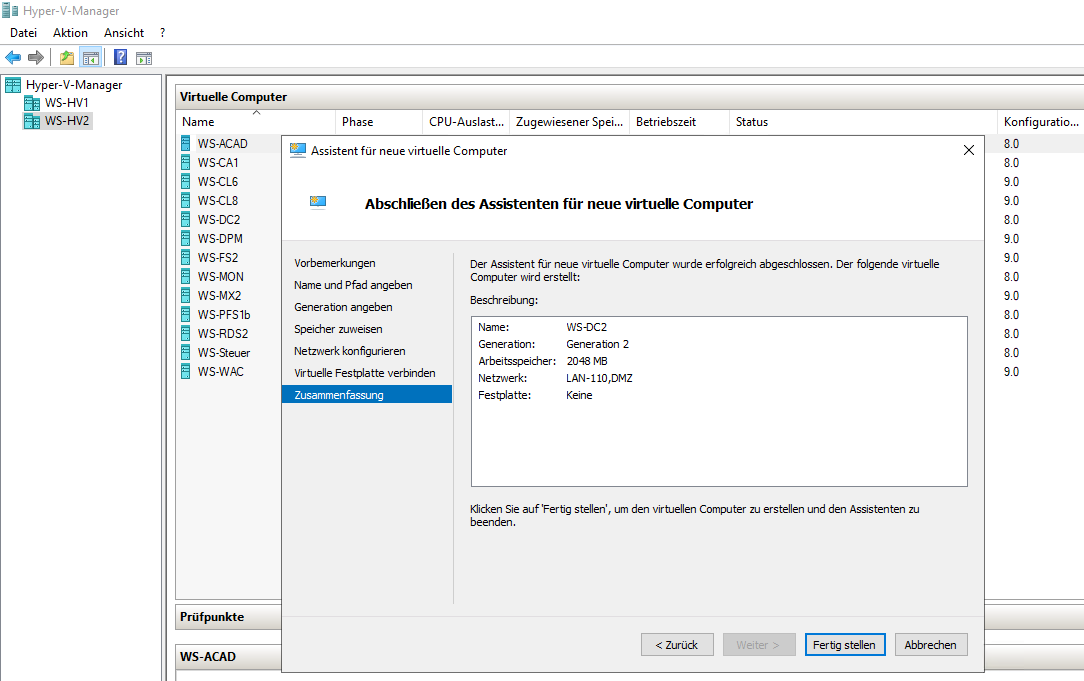Click the Back arrow toolbar icon
Viewport: 1084px width, 681px height.
click(x=12, y=57)
